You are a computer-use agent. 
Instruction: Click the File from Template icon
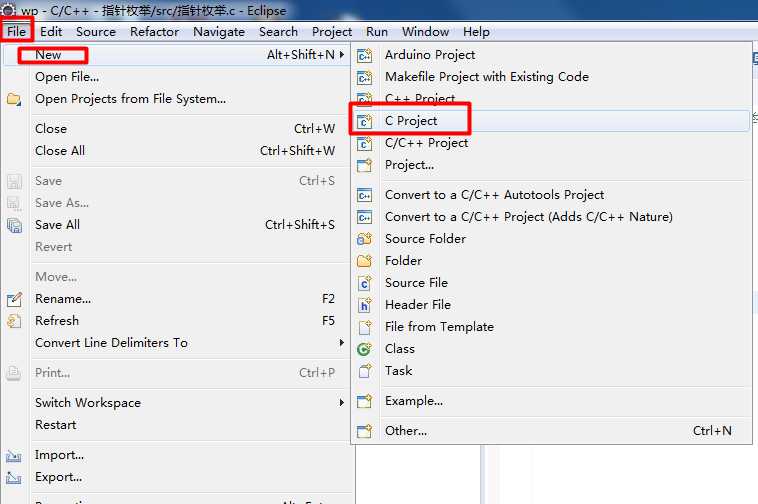tap(364, 327)
